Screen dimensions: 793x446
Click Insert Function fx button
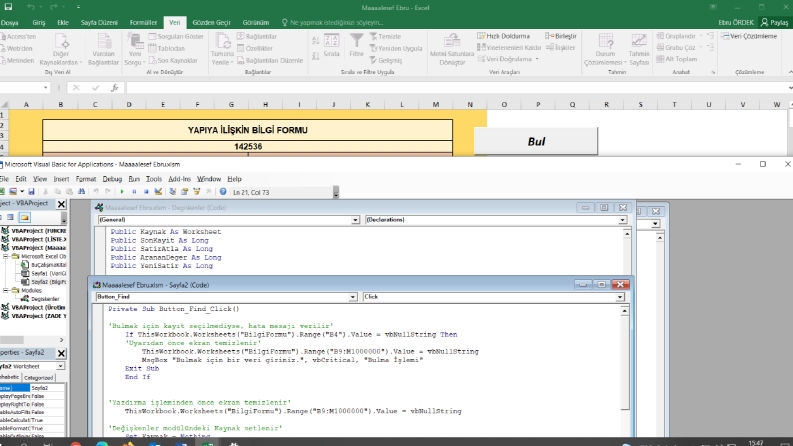coord(115,87)
